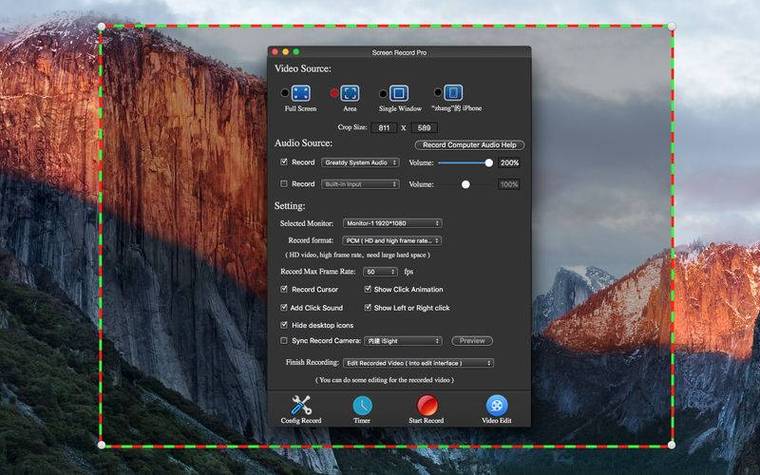
Task: Open the Finish Recording action dropdown
Action: pyautogui.click(x=418, y=363)
